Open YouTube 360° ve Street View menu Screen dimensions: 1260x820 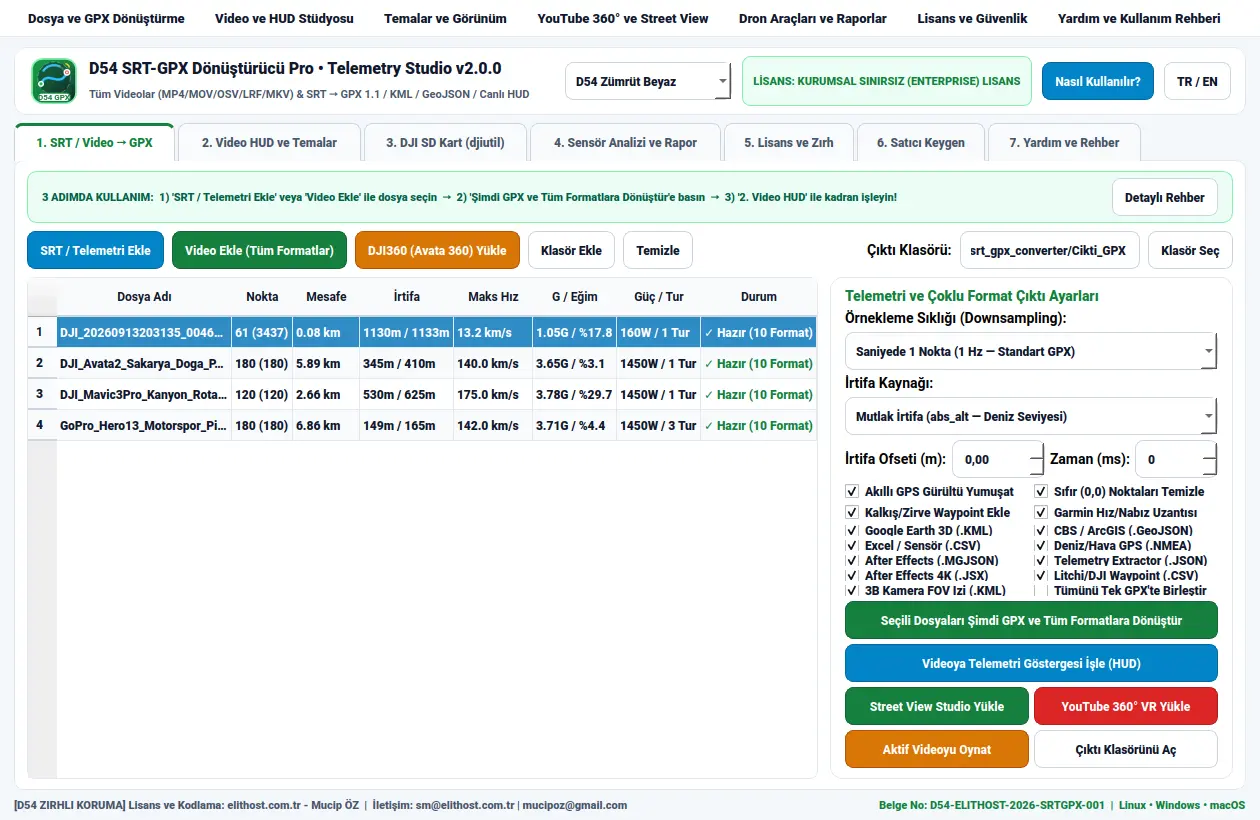[623, 19]
